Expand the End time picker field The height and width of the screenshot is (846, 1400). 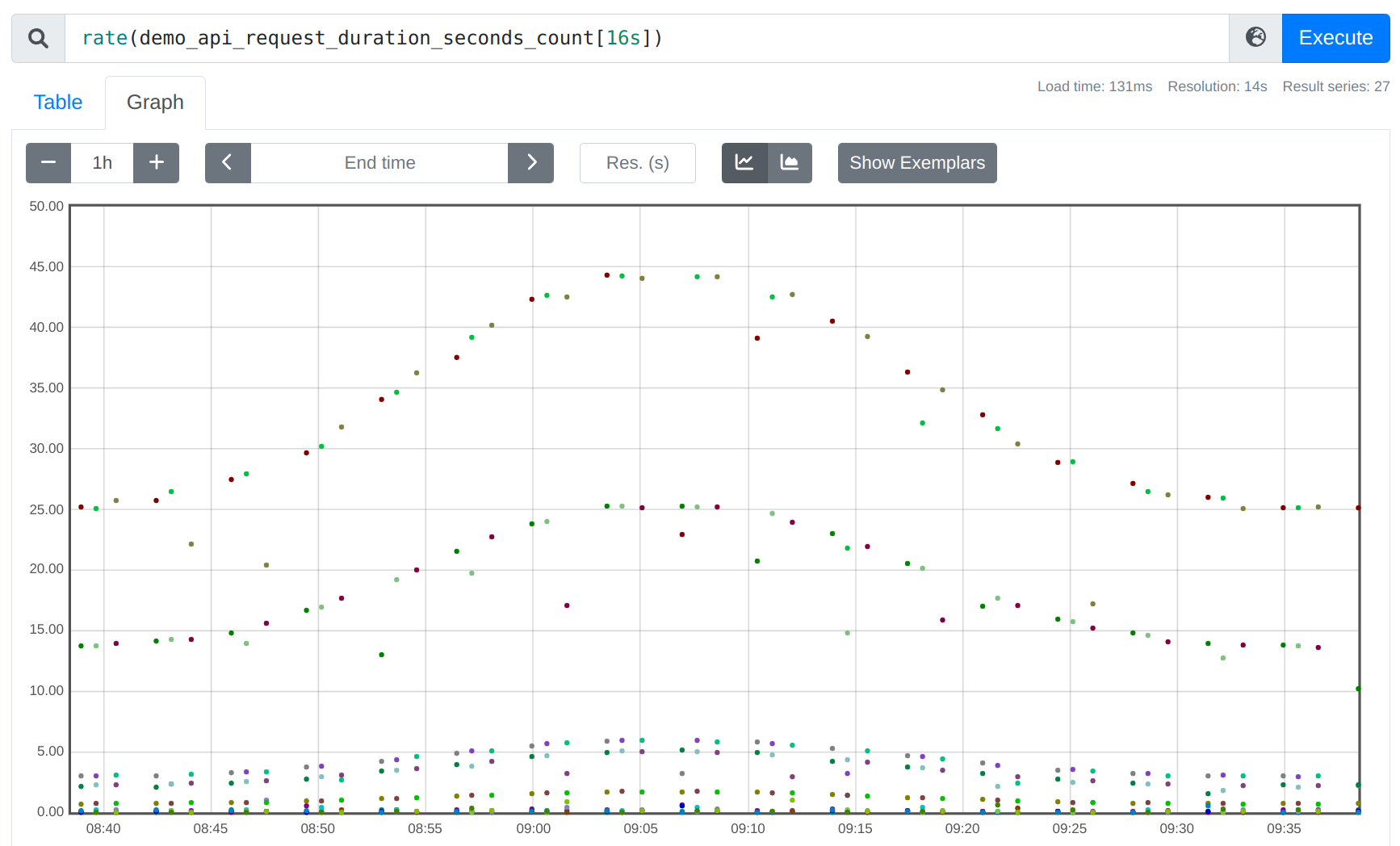pos(379,162)
